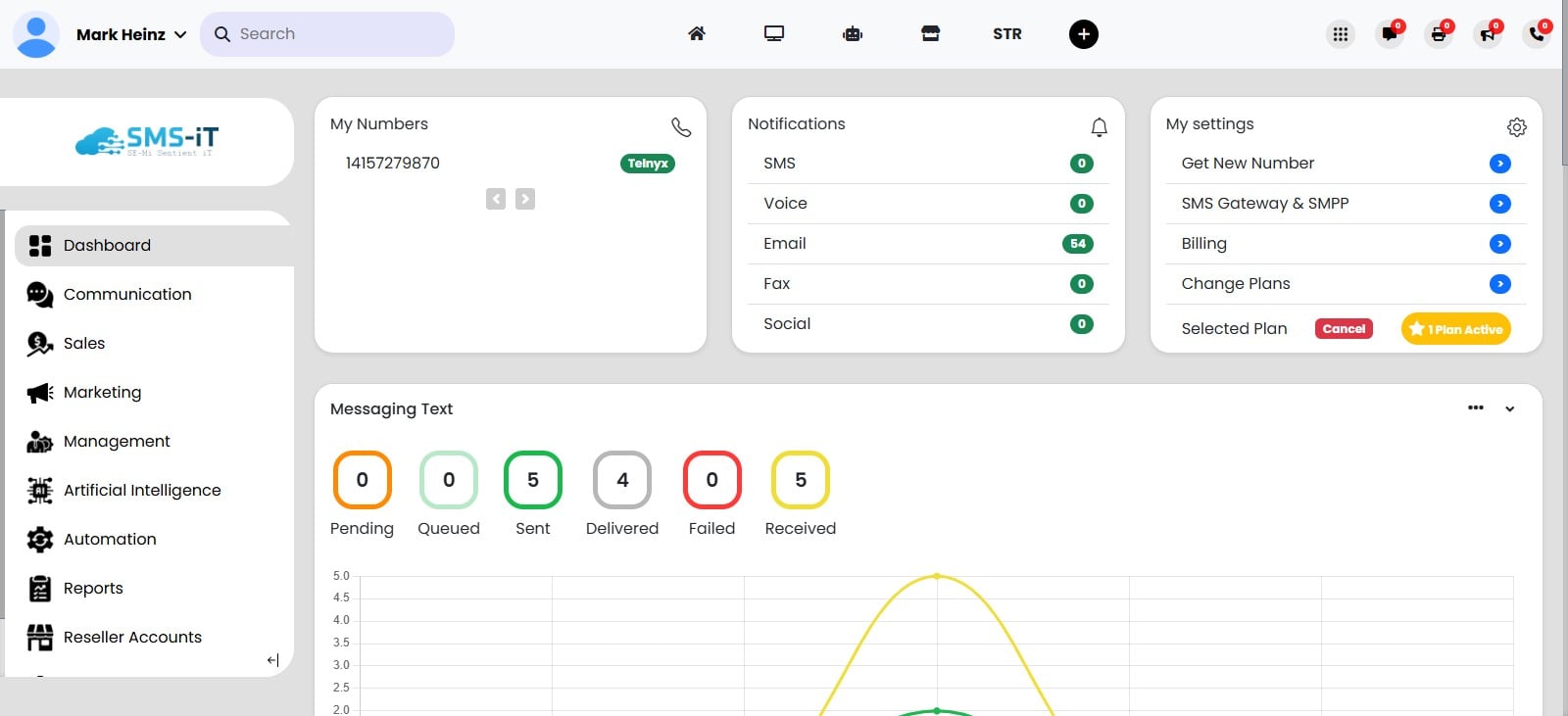Open the storefront icon in top bar
Screen dimensions: 1568x716
[930, 34]
